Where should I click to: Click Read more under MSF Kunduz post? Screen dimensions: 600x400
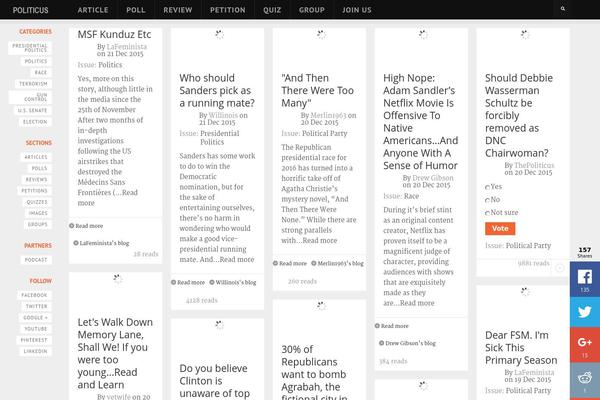(86, 226)
